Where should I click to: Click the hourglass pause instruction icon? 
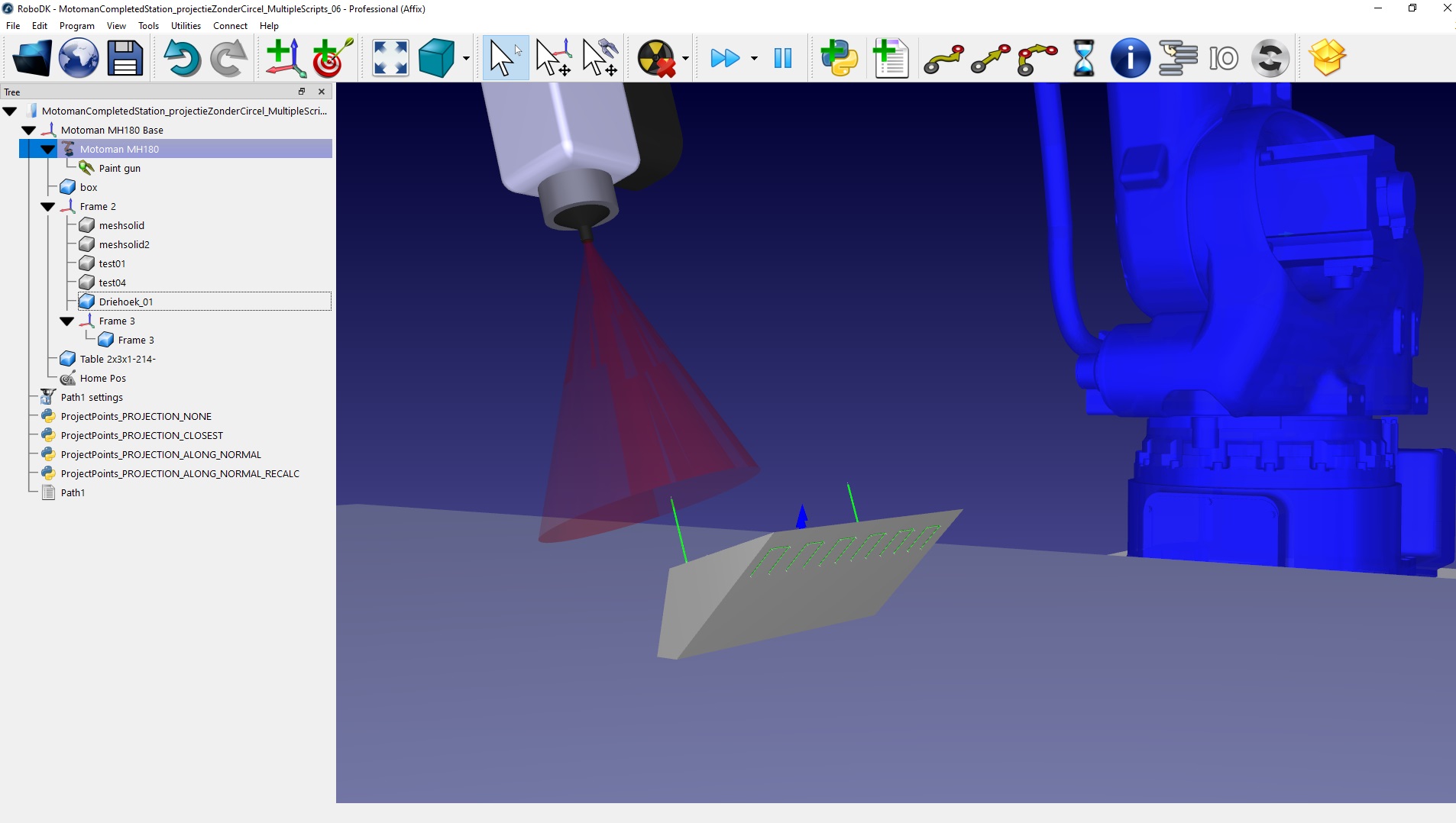tap(1083, 58)
